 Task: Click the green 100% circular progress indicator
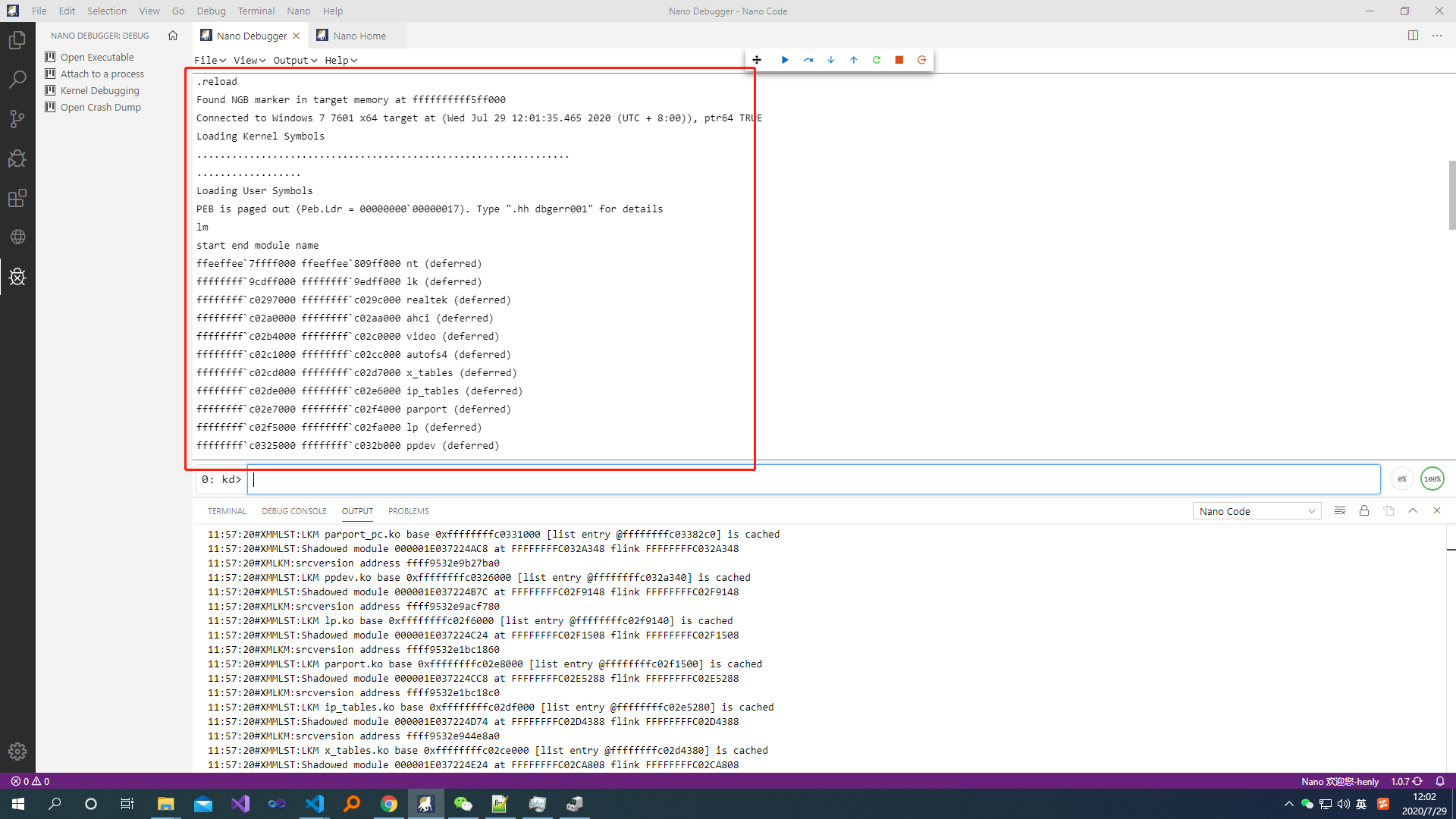(x=1432, y=479)
